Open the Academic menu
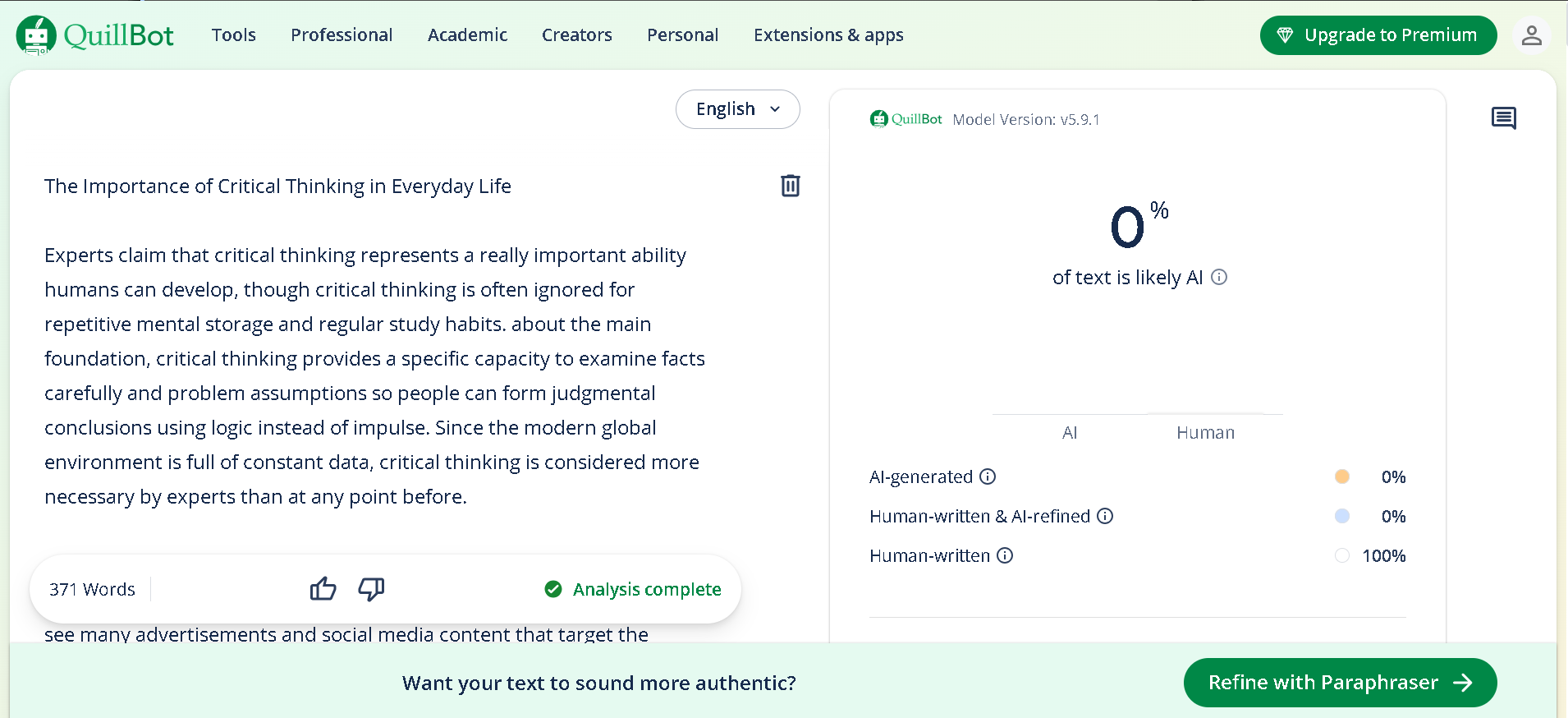1568x718 pixels. [x=467, y=35]
